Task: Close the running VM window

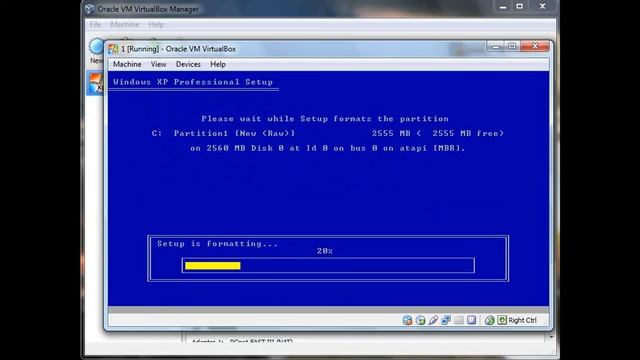Action: (535, 46)
